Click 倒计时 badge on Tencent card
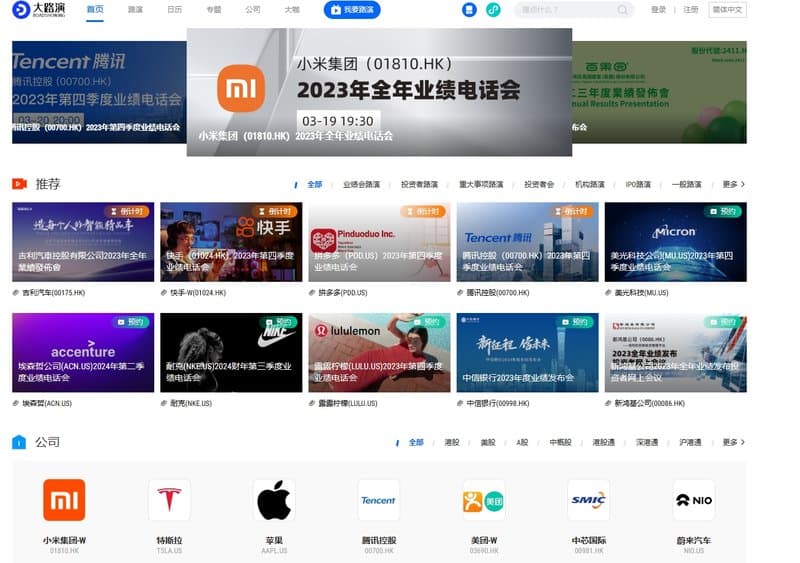 point(571,211)
